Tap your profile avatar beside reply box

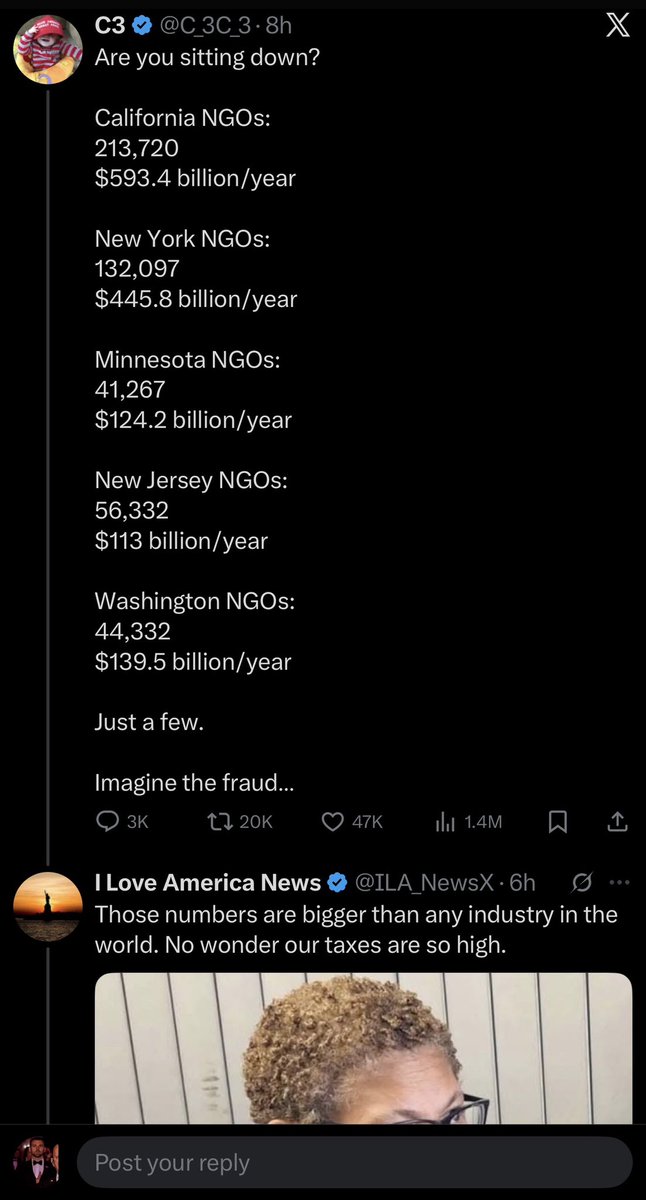coord(35,1163)
